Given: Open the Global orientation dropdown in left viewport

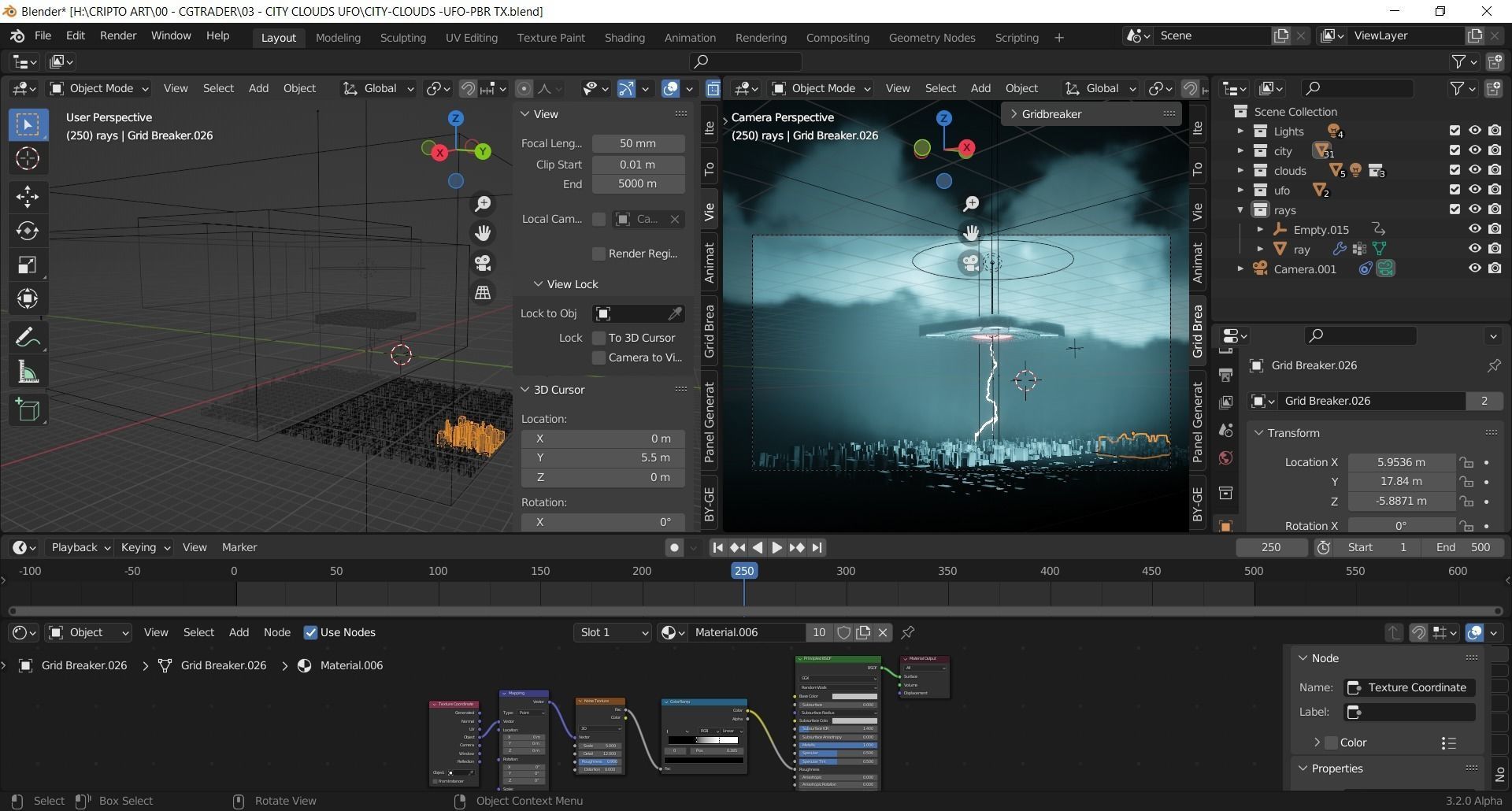Looking at the screenshot, I should click(378, 88).
